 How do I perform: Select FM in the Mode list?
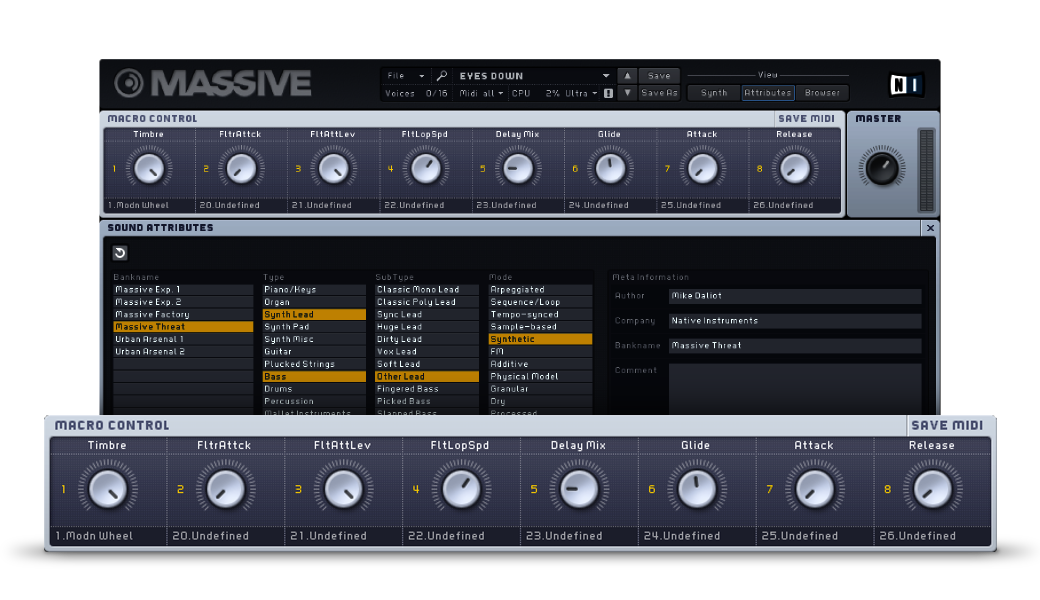pyautogui.click(x=541, y=351)
